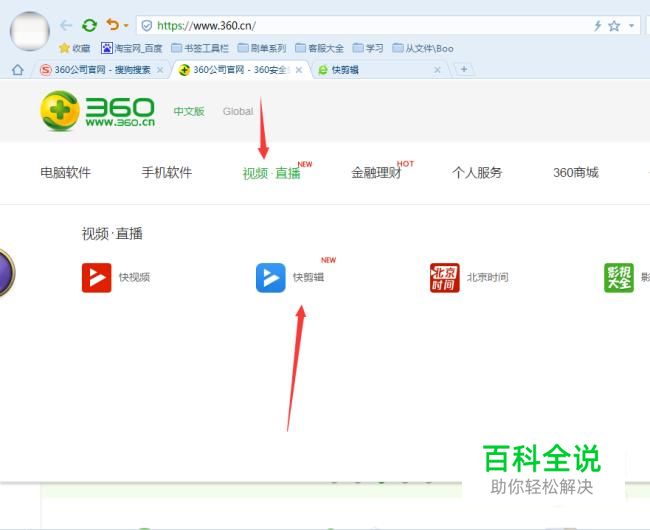Open the 学习 bookmark folder
This screenshot has height=530, width=650.
368,48
